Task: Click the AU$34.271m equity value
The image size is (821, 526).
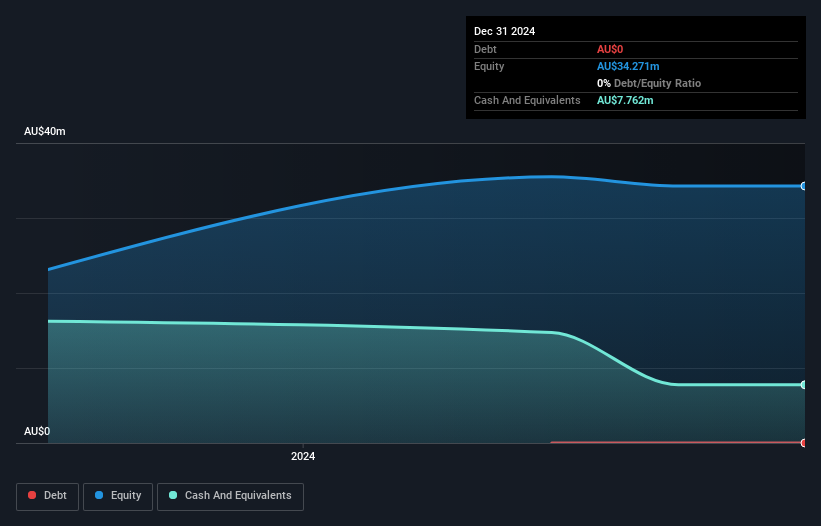Action: click(x=628, y=66)
